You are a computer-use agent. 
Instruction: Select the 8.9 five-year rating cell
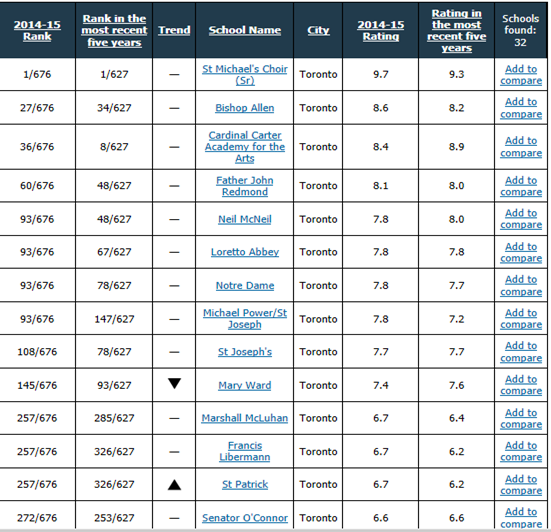456,147
